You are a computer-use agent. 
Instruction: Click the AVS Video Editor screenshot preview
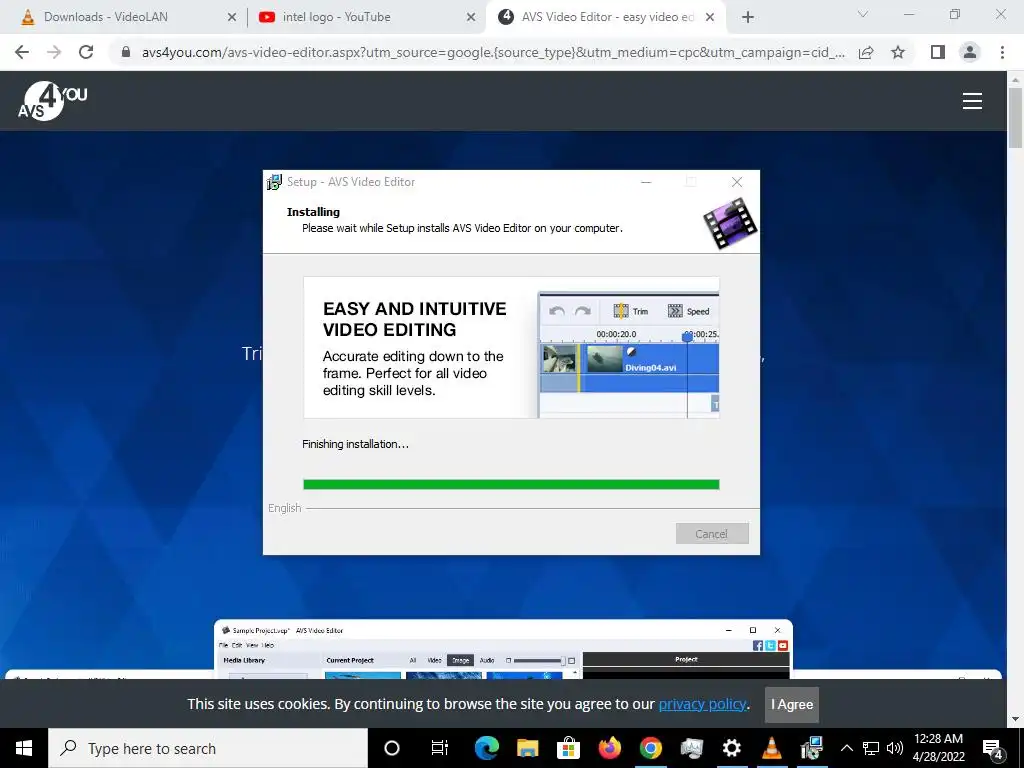(504, 649)
